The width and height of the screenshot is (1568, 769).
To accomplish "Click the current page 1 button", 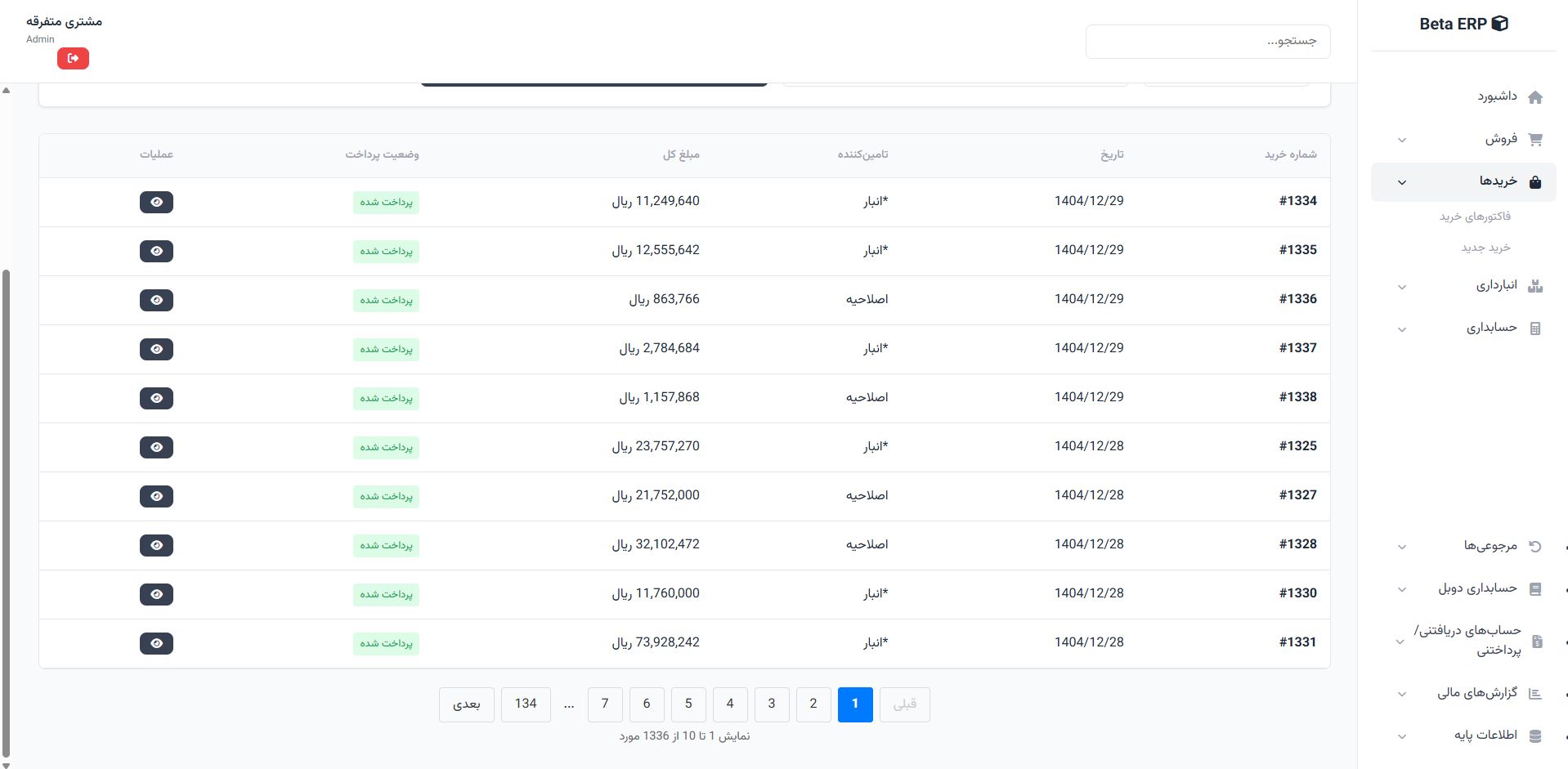I will point(855,704).
